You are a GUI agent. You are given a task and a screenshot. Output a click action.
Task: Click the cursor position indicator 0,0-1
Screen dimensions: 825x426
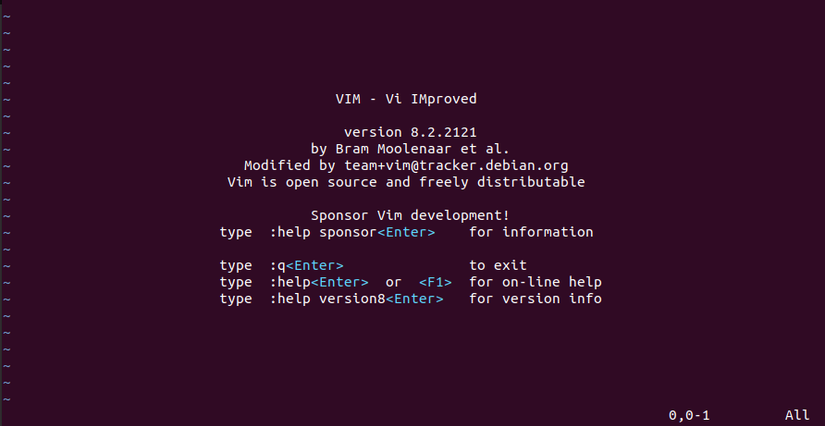coord(689,415)
